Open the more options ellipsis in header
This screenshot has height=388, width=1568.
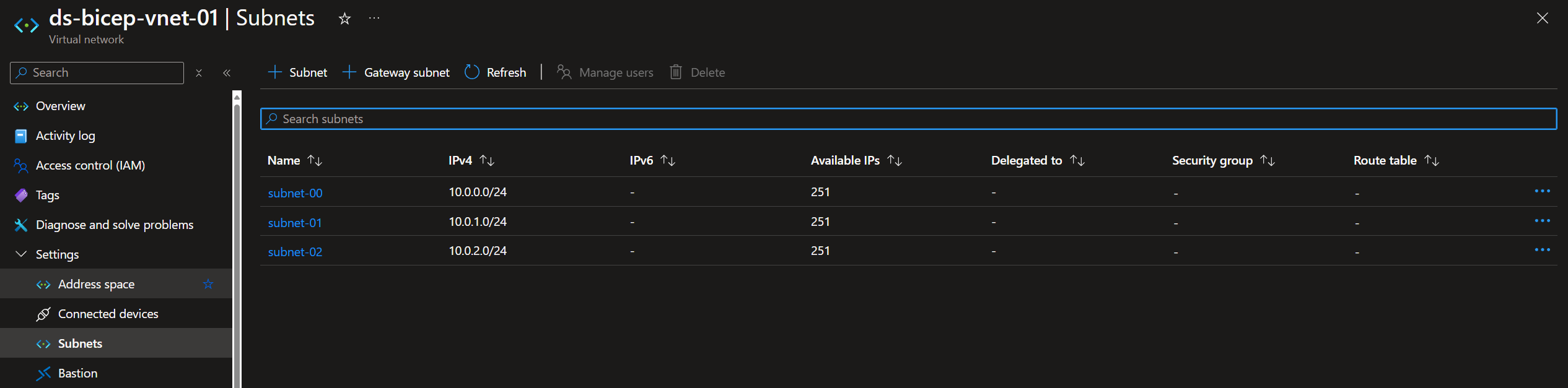(x=374, y=19)
